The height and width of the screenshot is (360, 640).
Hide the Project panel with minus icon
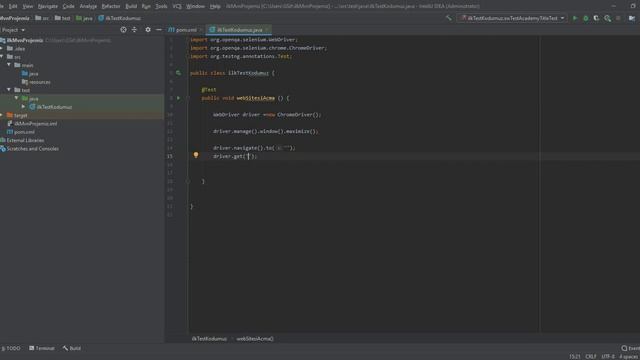tap(159, 30)
